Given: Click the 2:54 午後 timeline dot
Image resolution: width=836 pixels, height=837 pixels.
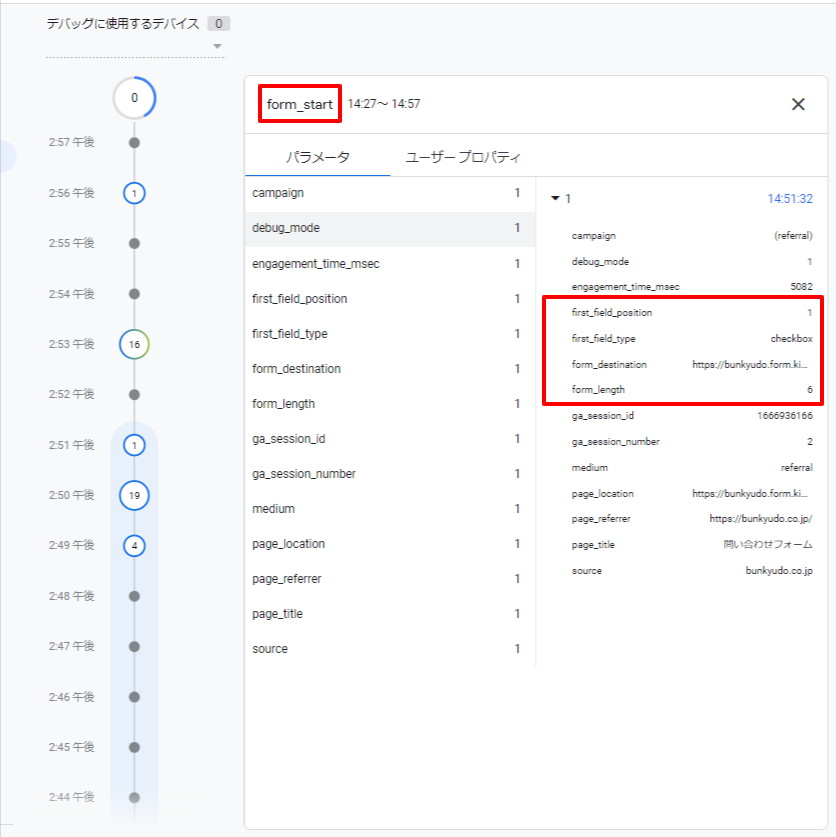Looking at the screenshot, I should (x=135, y=294).
